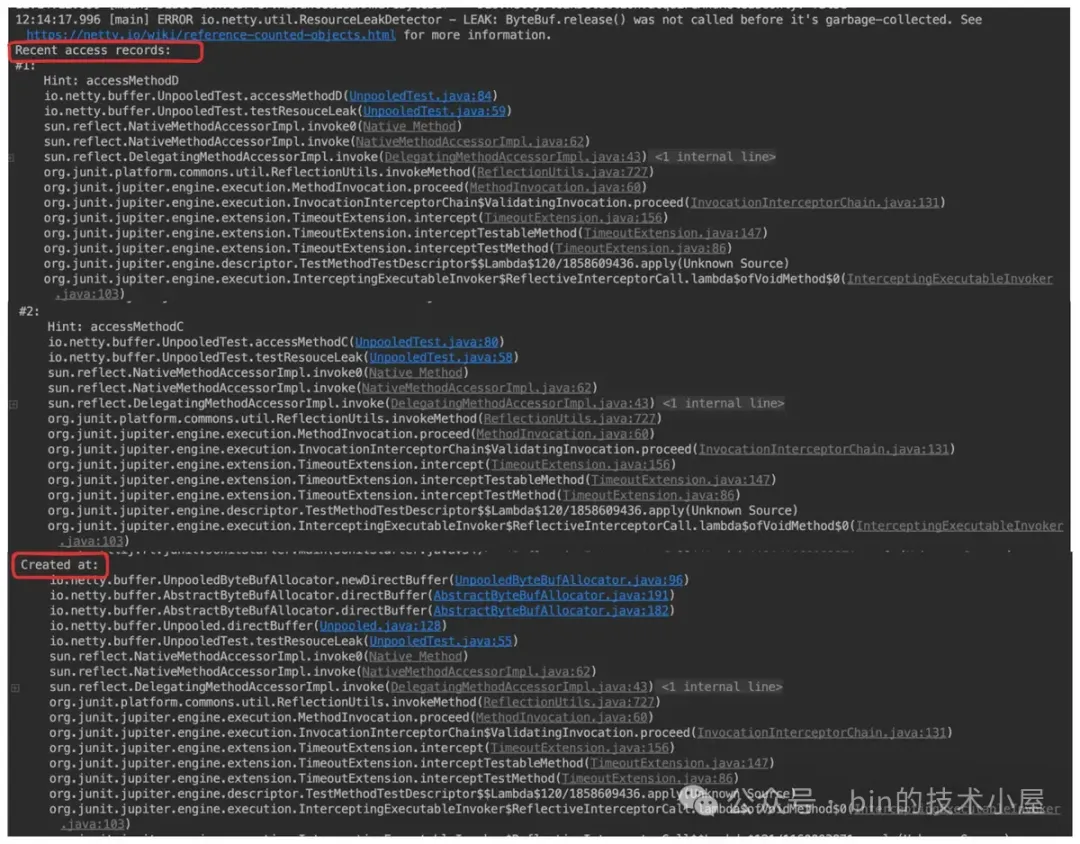
Task: Open UnpooledTest.java:55 link under Created at
Action: [x=441, y=641]
